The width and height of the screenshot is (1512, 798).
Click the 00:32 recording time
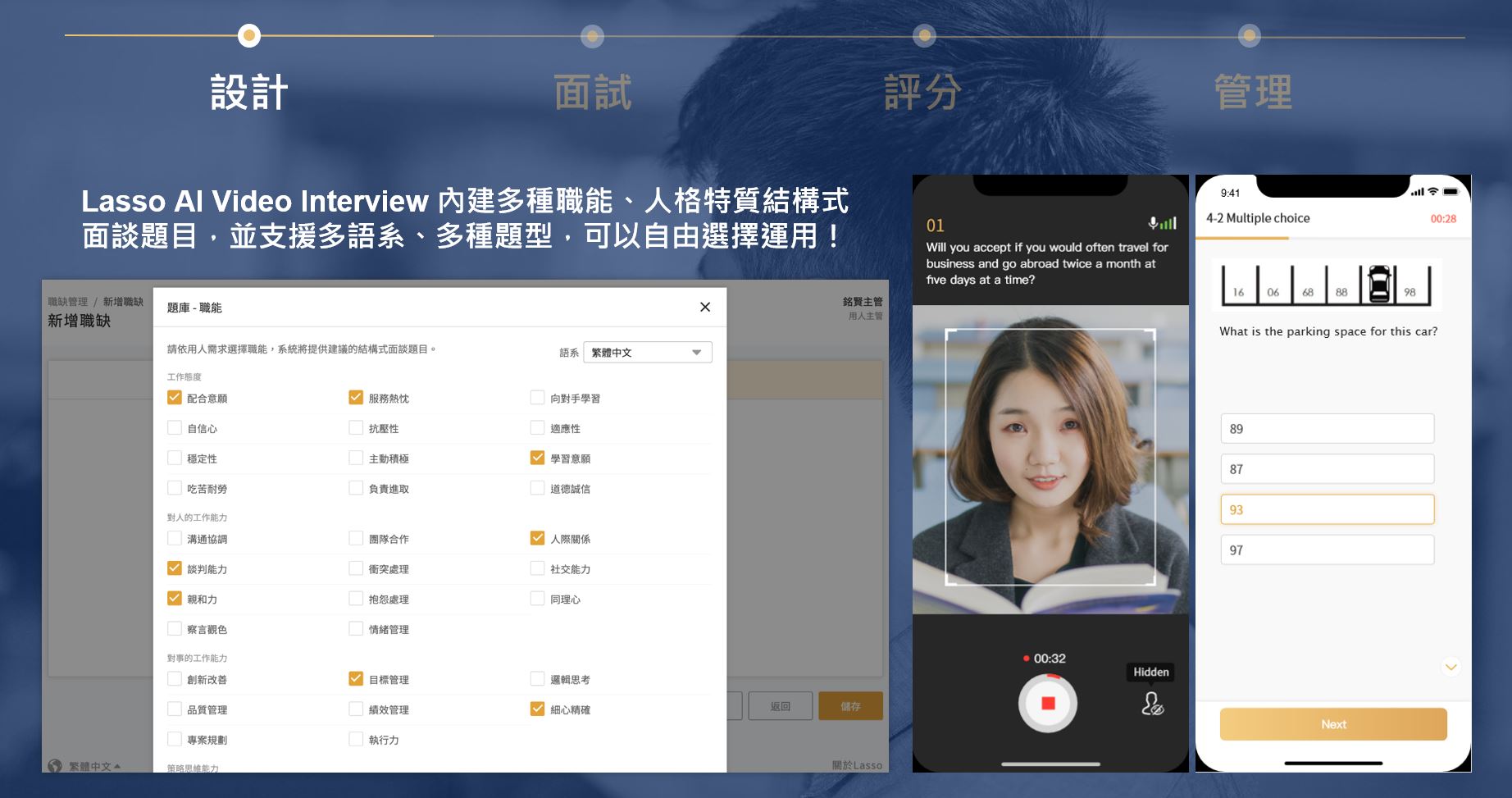coord(1050,659)
